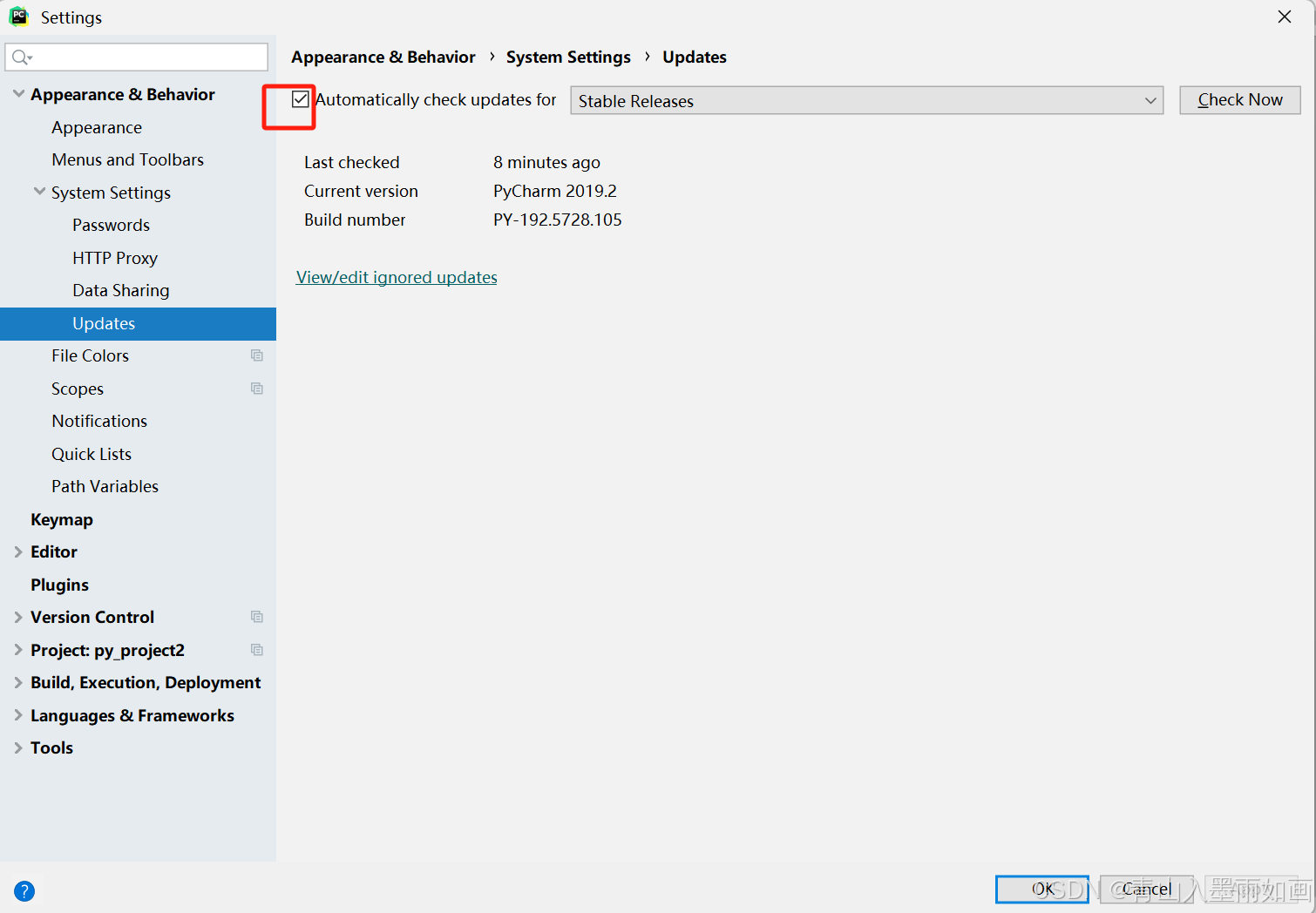Select Tools category label
Image resolution: width=1316 pixels, height=913 pixels.
pyautogui.click(x=51, y=747)
